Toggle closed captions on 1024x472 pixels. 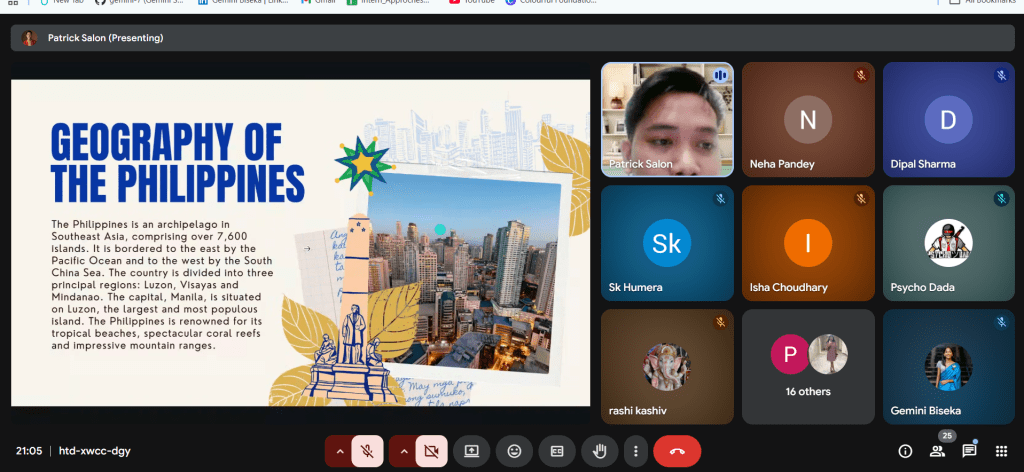tap(557, 451)
